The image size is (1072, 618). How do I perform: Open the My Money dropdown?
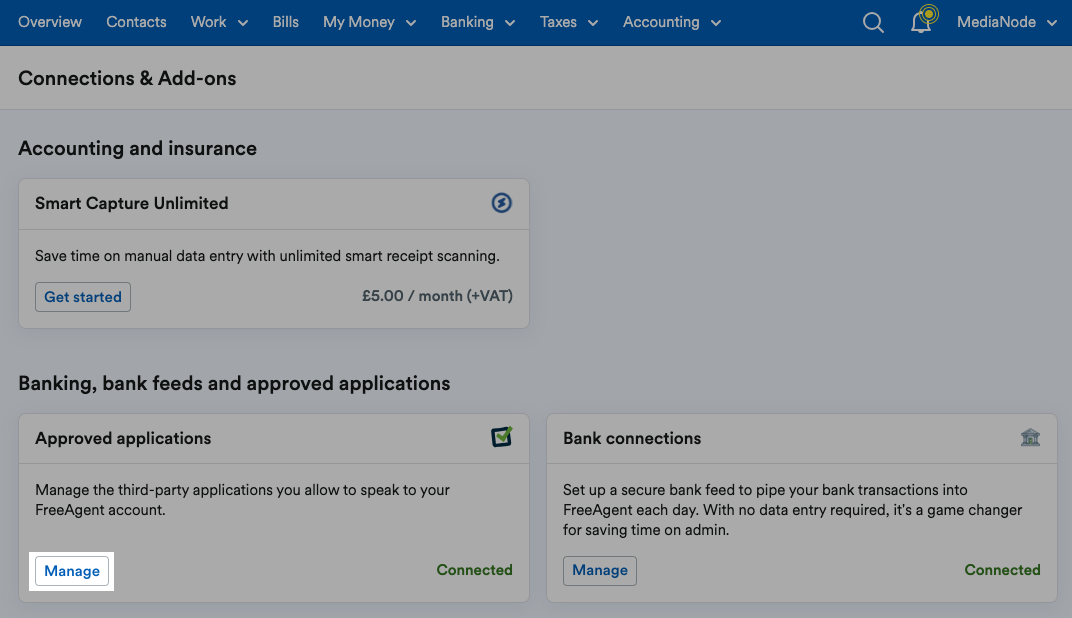click(368, 22)
